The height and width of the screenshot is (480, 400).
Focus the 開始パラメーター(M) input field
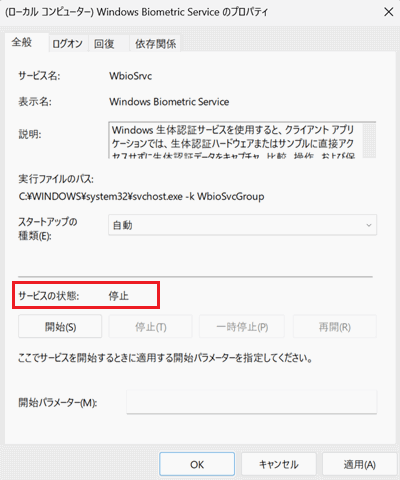(252, 402)
